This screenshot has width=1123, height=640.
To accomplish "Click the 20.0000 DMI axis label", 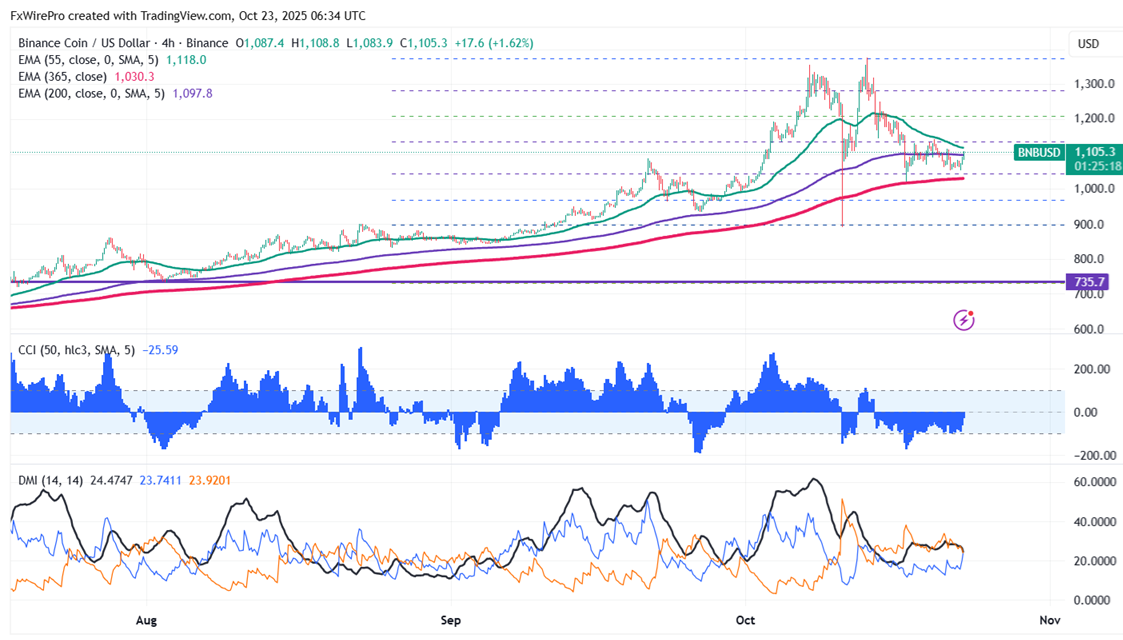I will 1095,561.
